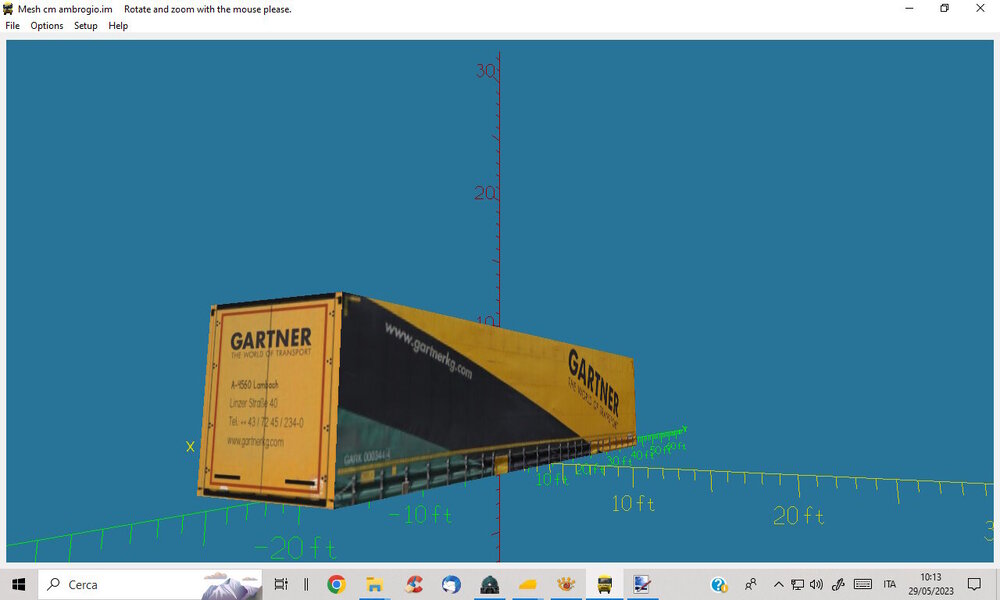The width and height of the screenshot is (1000, 600).
Task: Open the Setup menu
Action: [x=85, y=26]
